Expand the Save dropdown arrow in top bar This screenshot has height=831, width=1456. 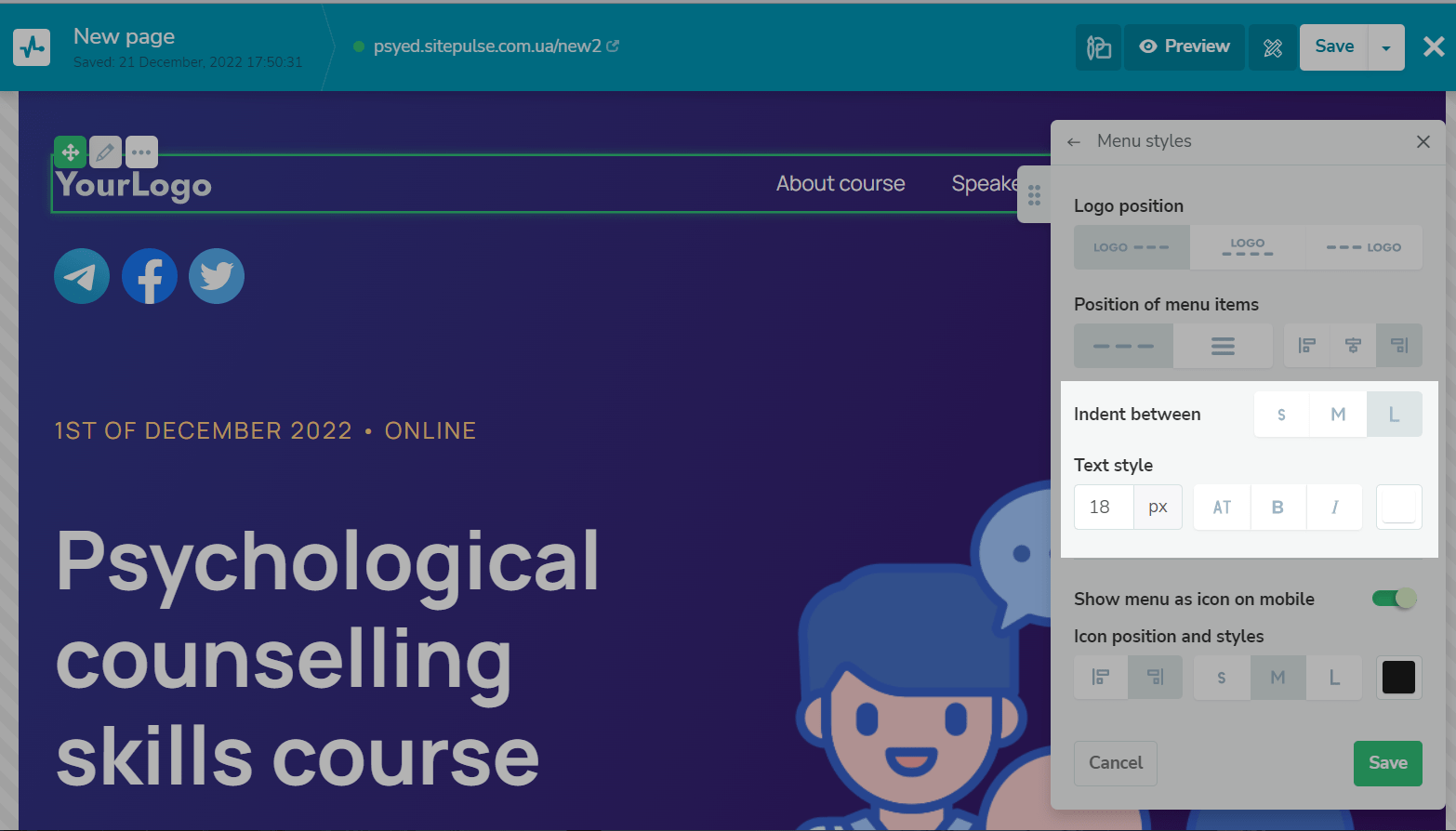pyautogui.click(x=1386, y=47)
